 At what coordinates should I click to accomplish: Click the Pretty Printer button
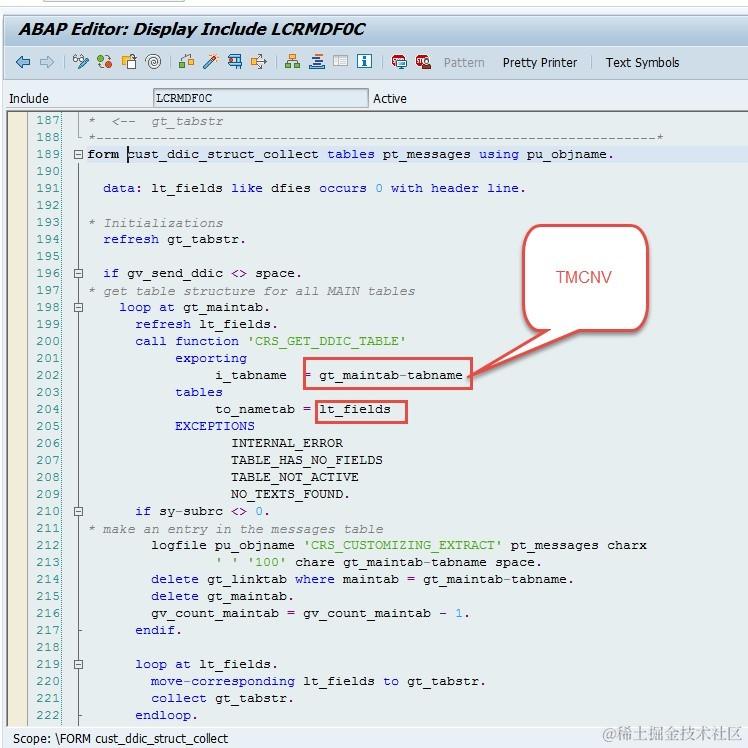pos(540,63)
